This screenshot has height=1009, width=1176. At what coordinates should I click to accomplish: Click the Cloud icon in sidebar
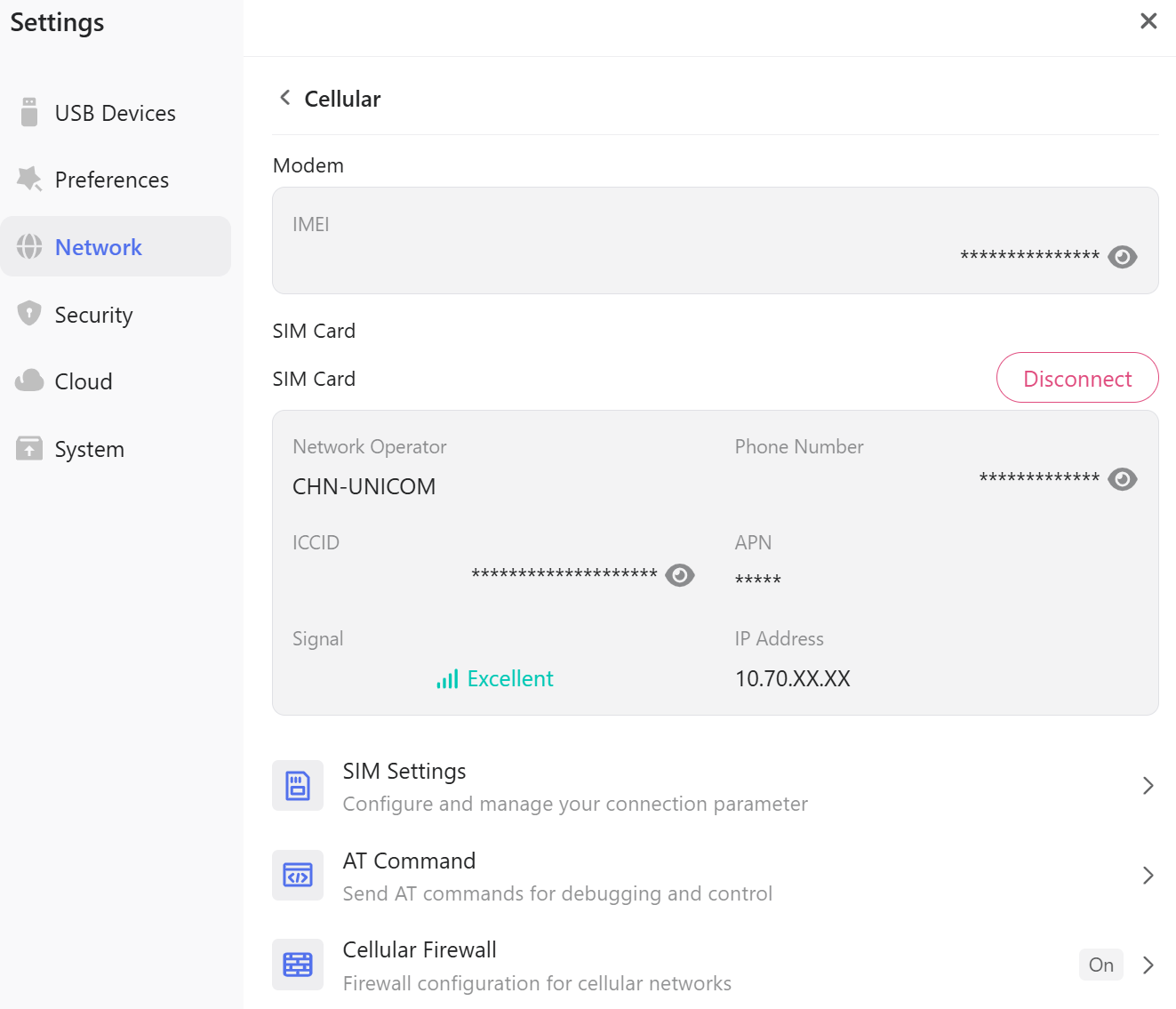(x=29, y=380)
